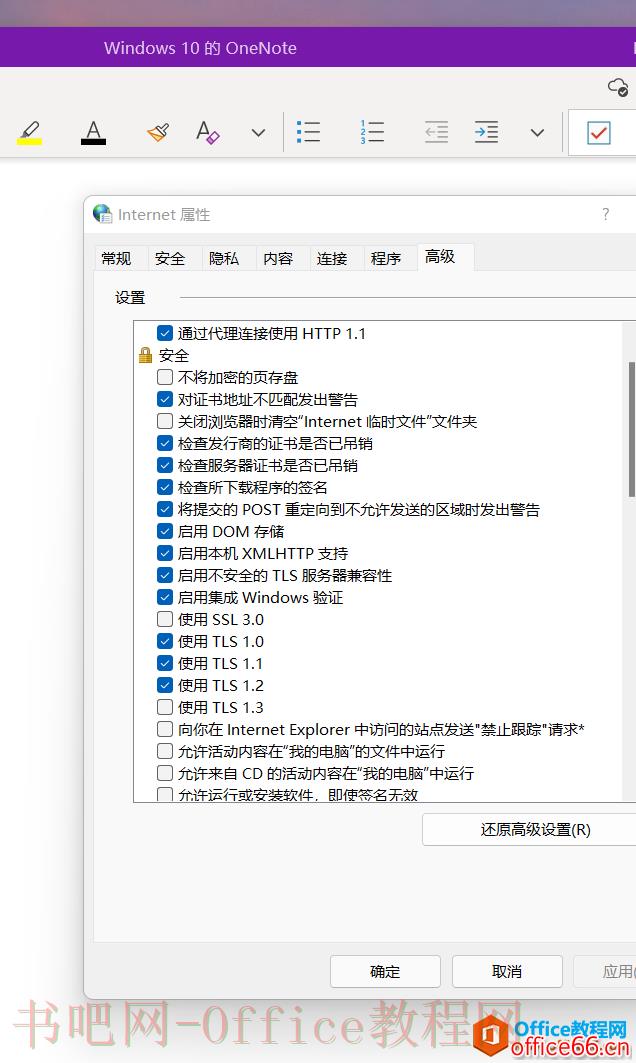The image size is (636, 1063).
Task: Click the clear formatting eraser icon
Action: click(207, 132)
